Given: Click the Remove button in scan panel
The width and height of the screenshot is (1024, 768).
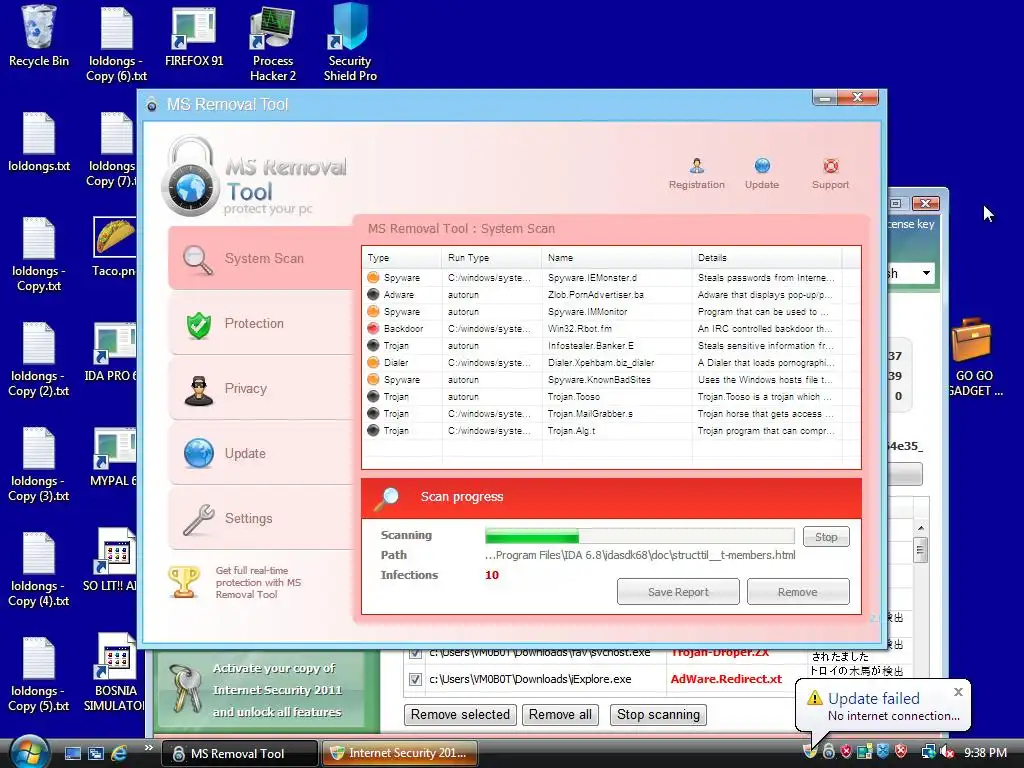Looking at the screenshot, I should [797, 592].
